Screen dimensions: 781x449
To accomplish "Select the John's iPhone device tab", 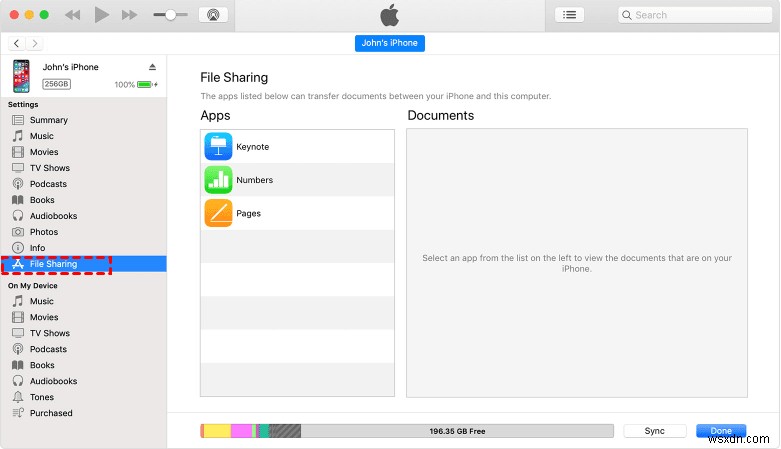I will [x=390, y=43].
